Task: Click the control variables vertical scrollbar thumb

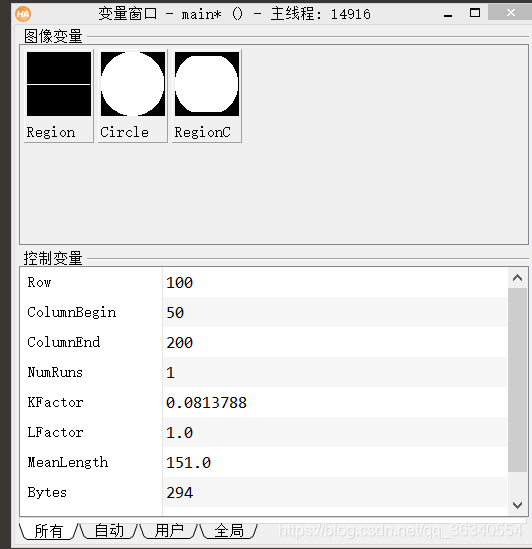Action: pyautogui.click(x=517, y=380)
